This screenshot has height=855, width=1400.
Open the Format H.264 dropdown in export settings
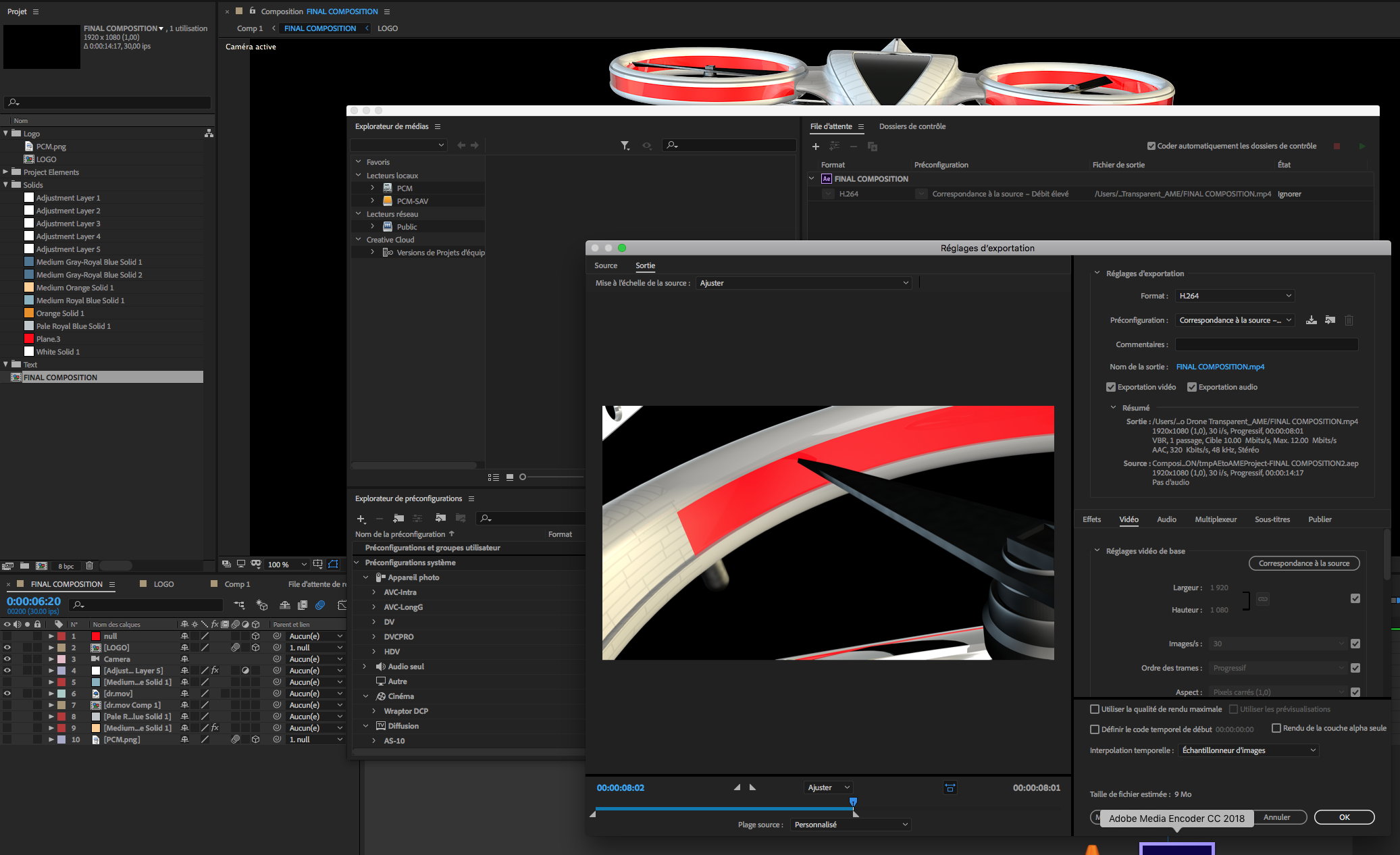coord(1235,296)
